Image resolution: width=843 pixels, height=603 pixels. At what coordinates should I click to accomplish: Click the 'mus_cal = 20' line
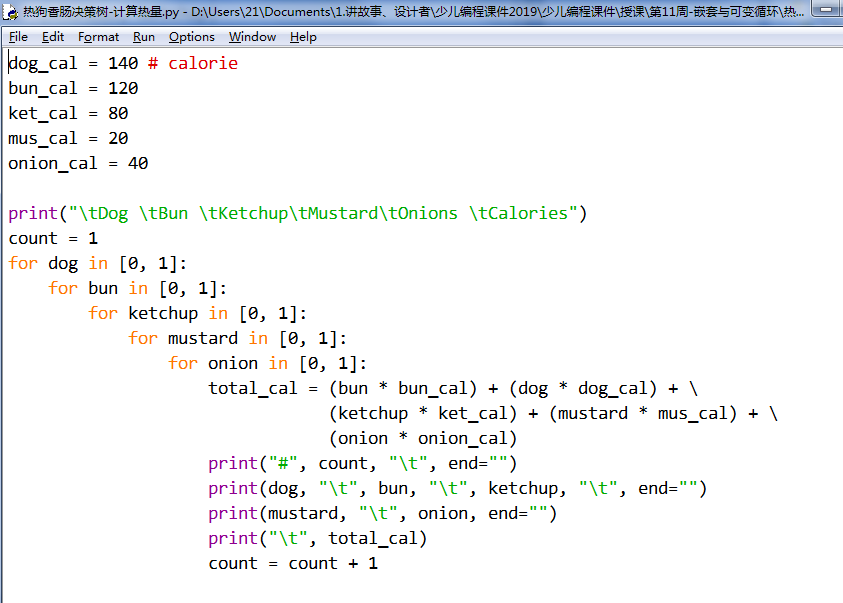tap(68, 139)
